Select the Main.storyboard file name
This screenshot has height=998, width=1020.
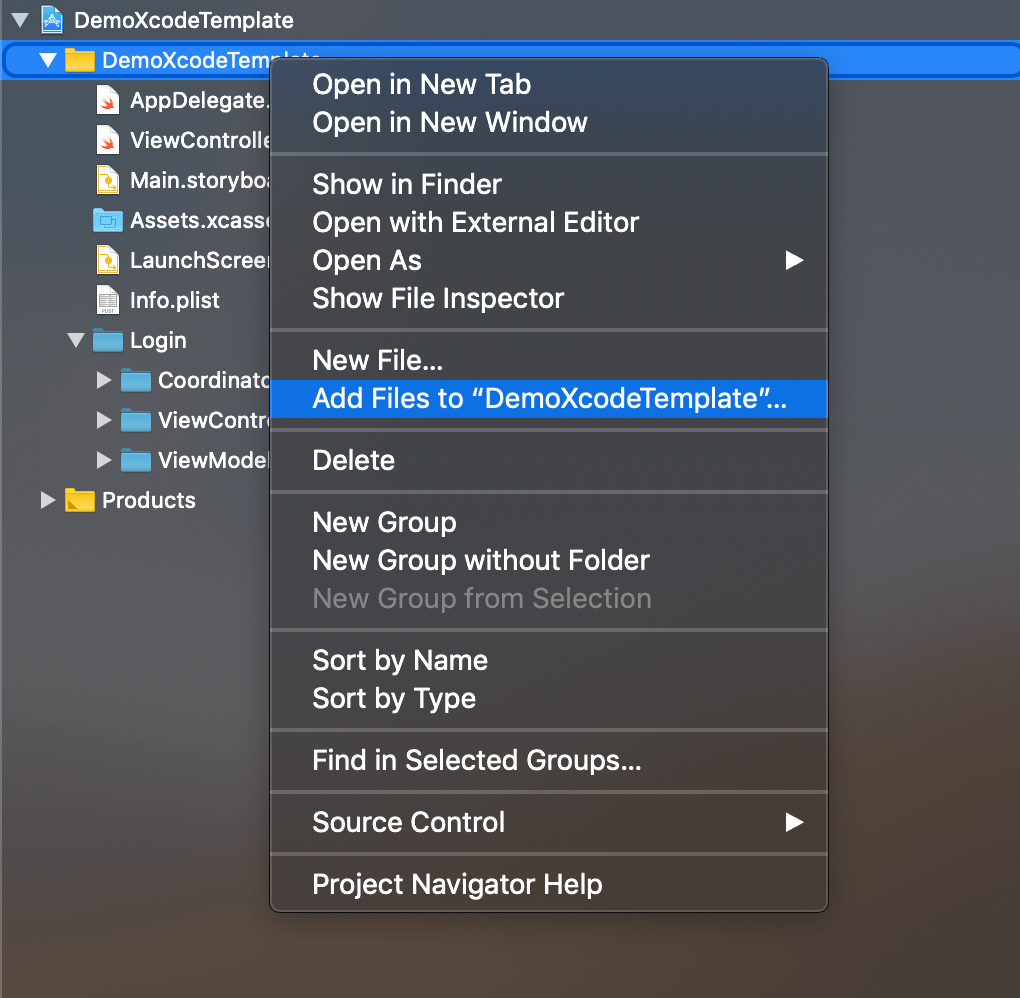pos(199,180)
